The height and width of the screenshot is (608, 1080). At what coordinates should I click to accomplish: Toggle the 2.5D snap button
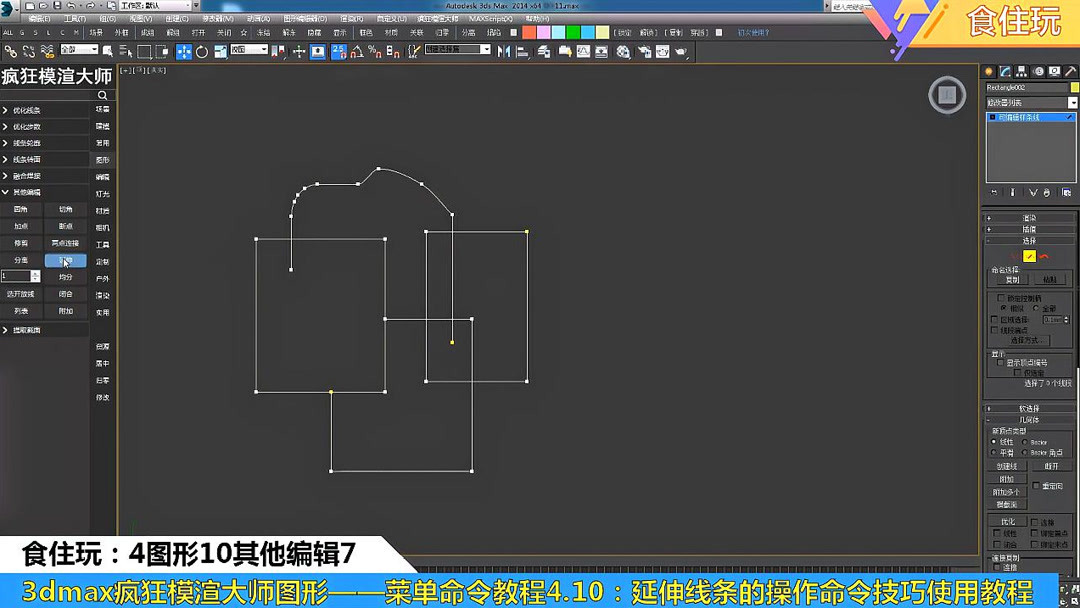coord(336,50)
